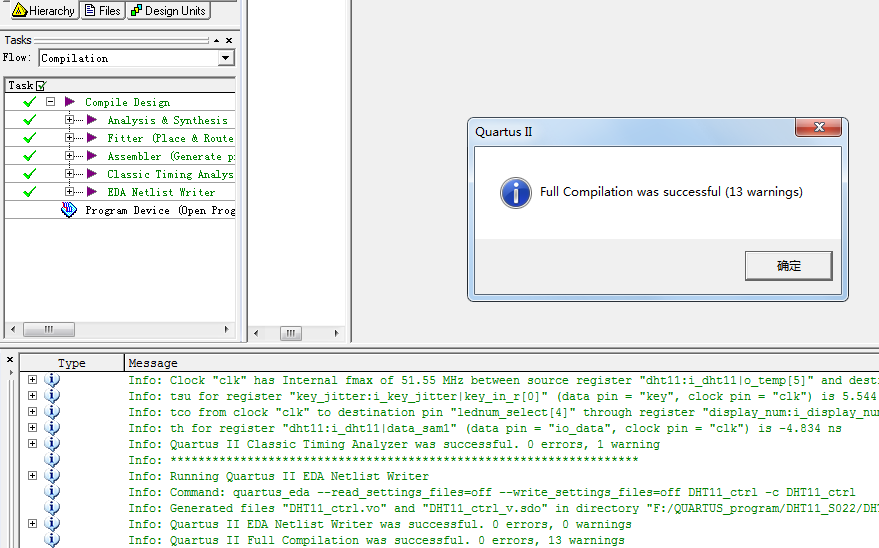The image size is (879, 548).
Task: Expand the Analysis & Synthesis task
Action: point(69,119)
